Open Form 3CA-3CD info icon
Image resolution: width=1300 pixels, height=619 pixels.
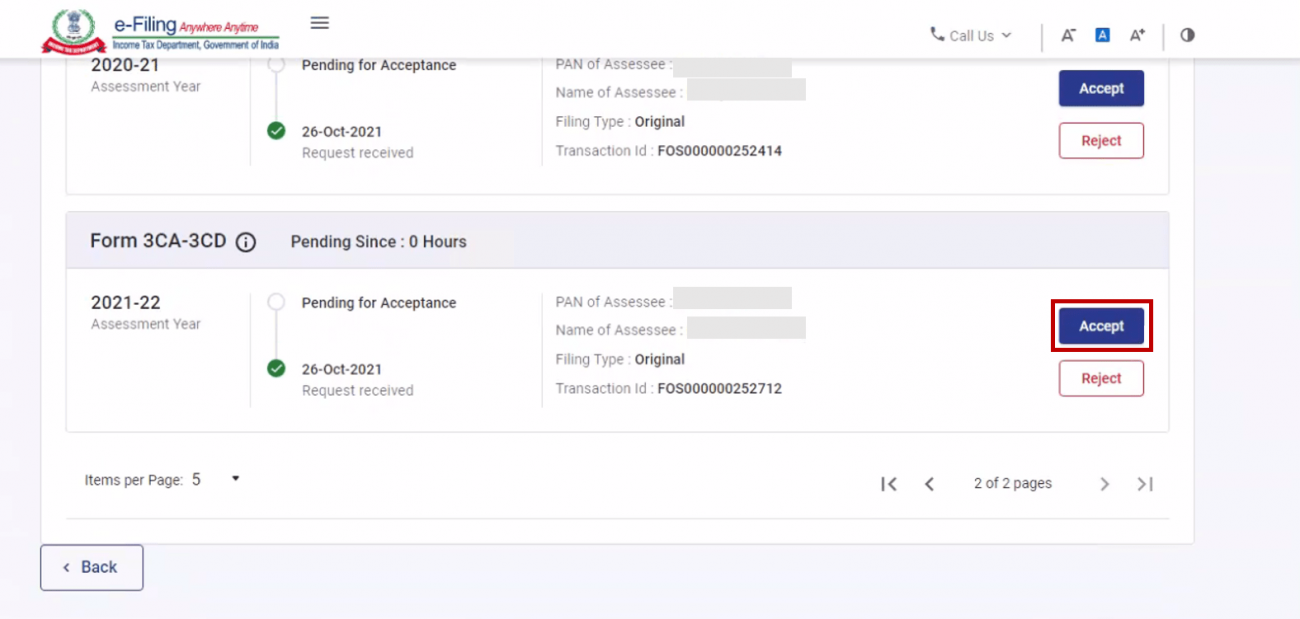tap(246, 242)
